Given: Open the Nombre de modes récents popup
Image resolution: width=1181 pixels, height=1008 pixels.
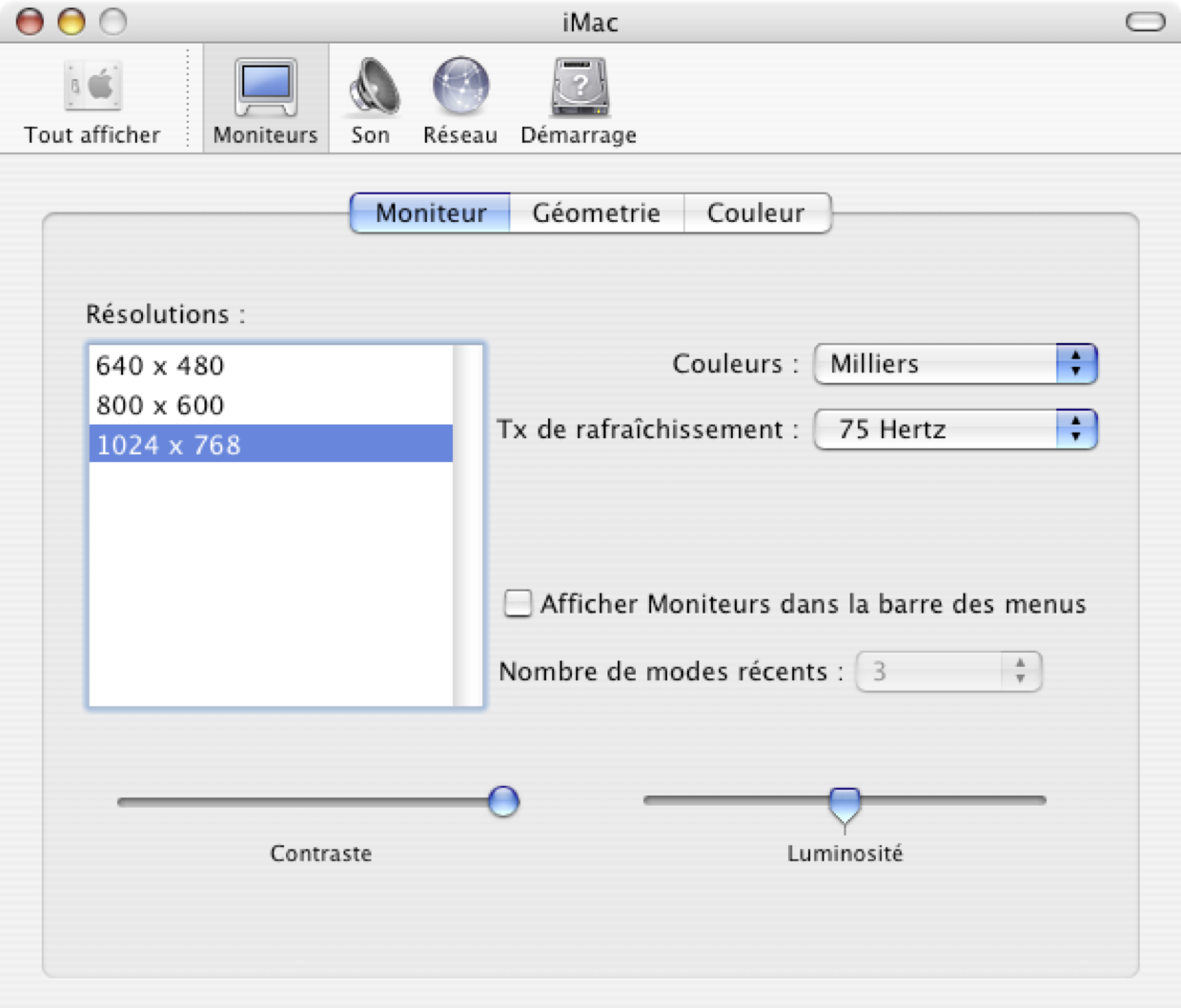Looking at the screenshot, I should pos(948,672).
